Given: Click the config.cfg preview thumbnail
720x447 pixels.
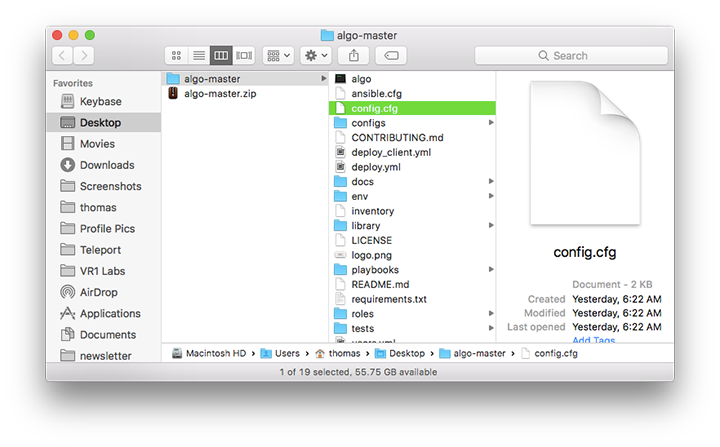Looking at the screenshot, I should pyautogui.click(x=585, y=153).
